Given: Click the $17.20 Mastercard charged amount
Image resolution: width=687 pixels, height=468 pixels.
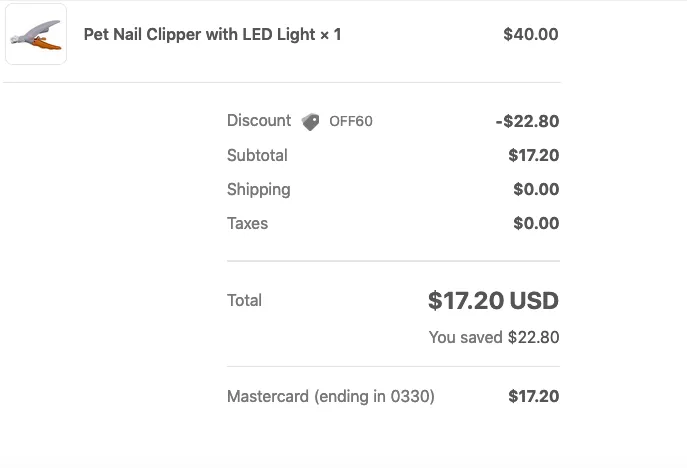Looking at the screenshot, I should (534, 396).
